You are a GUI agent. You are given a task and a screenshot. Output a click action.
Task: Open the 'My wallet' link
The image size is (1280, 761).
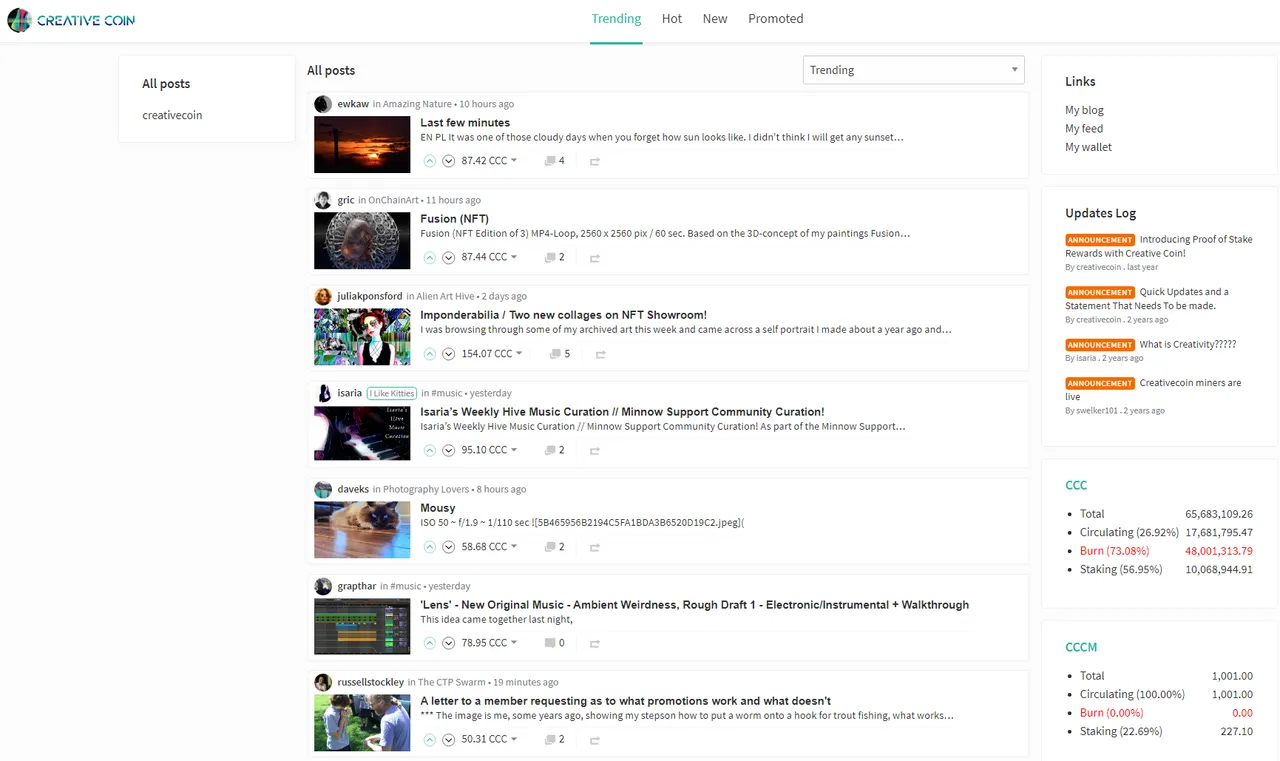pos(1088,147)
